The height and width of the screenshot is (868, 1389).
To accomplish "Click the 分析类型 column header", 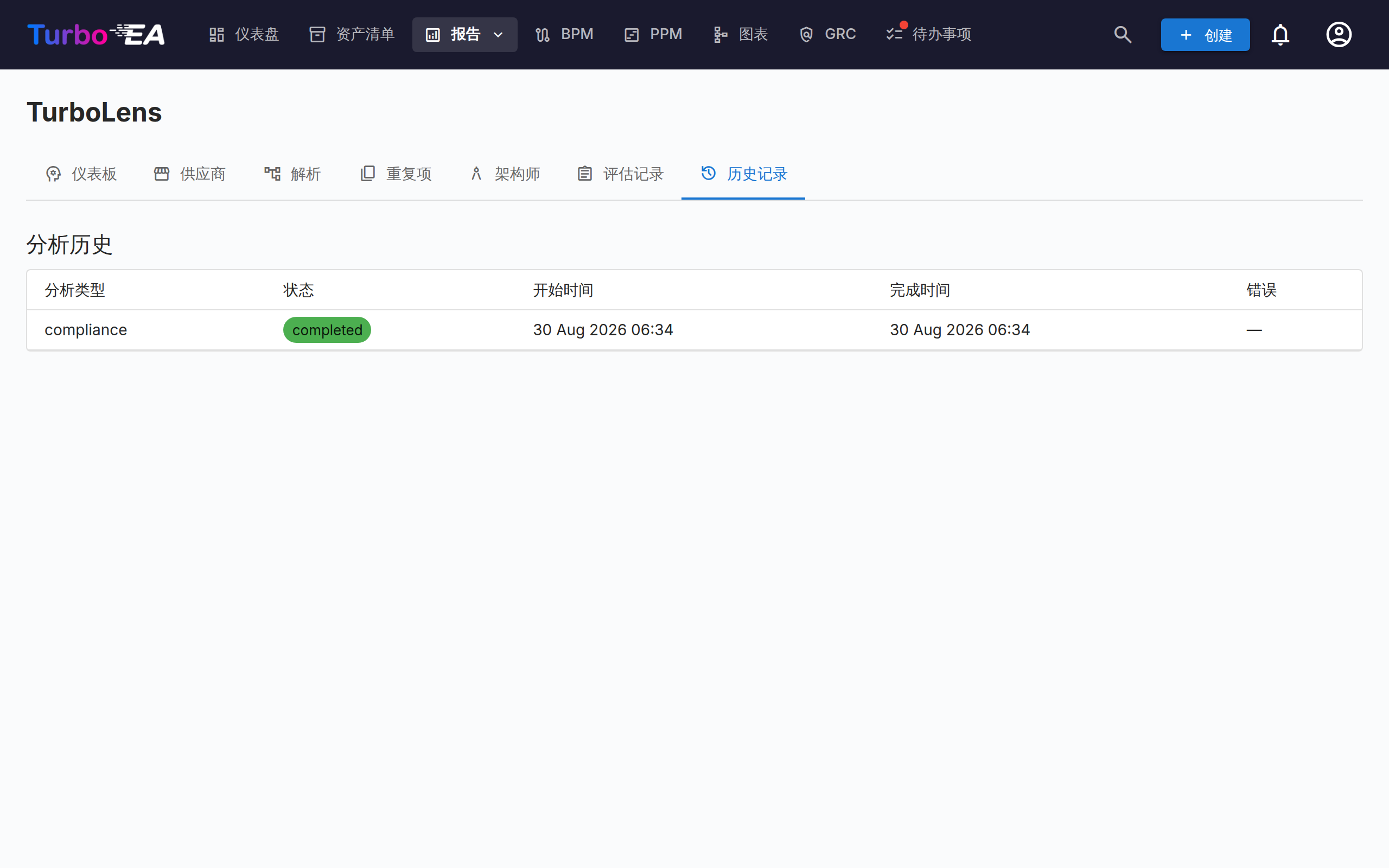I will pyautogui.click(x=75, y=290).
